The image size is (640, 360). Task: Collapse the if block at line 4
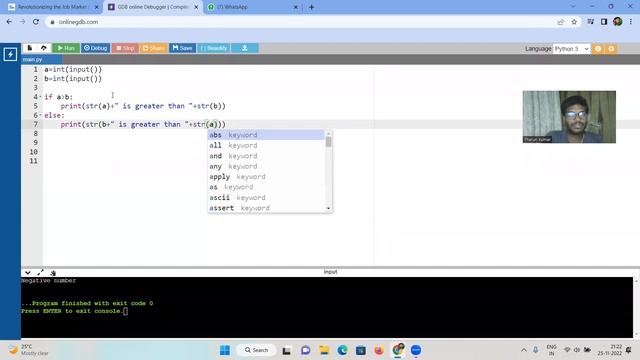click(x=40, y=97)
